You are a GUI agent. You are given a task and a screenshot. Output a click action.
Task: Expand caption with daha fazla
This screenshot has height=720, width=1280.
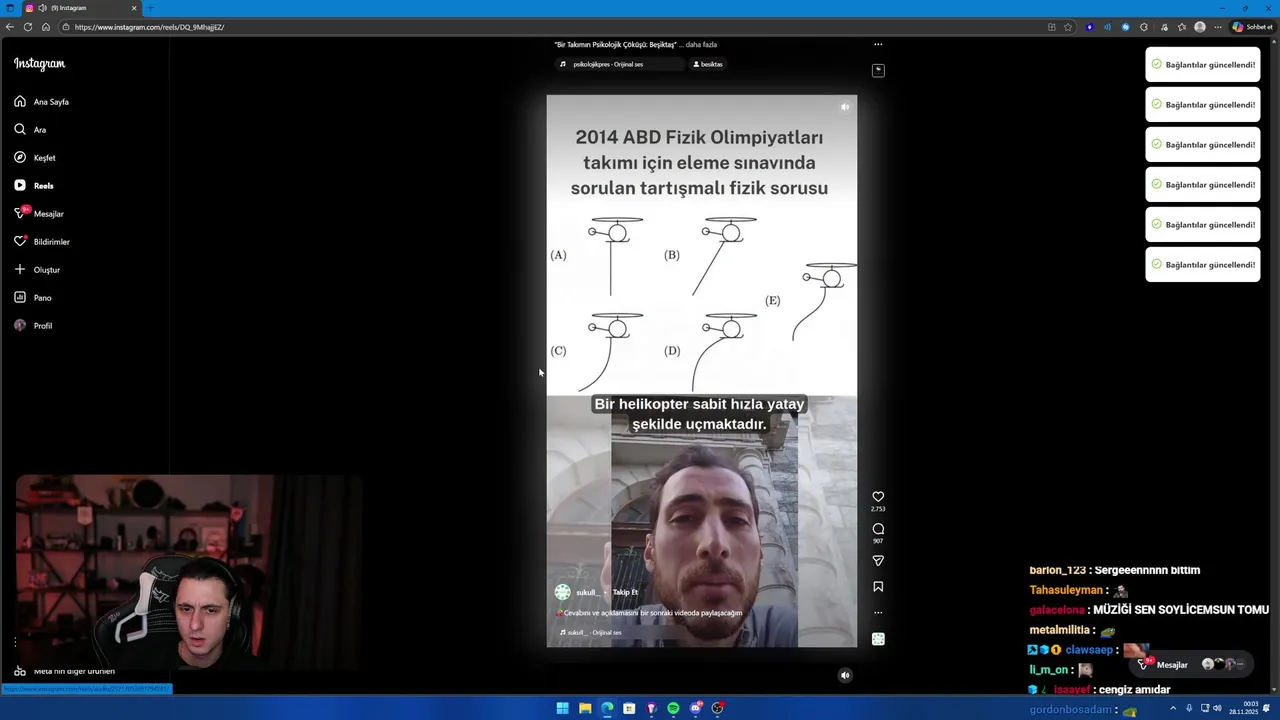(x=701, y=45)
